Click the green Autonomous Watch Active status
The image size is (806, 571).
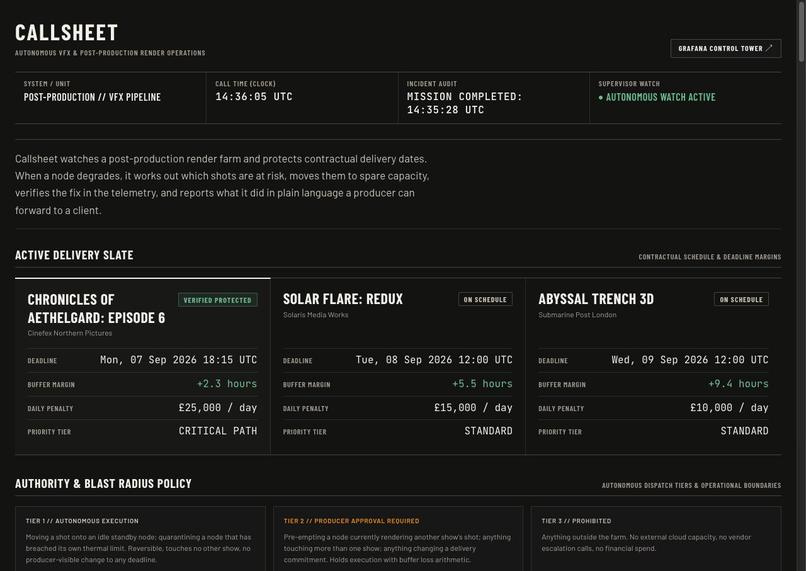pyautogui.click(x=657, y=97)
